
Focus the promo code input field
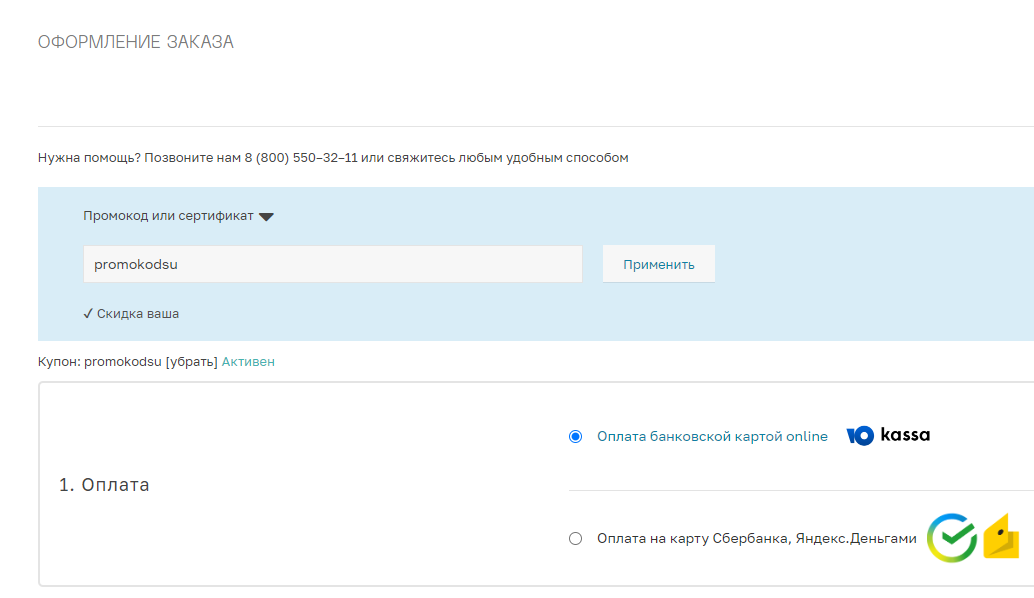pos(332,264)
